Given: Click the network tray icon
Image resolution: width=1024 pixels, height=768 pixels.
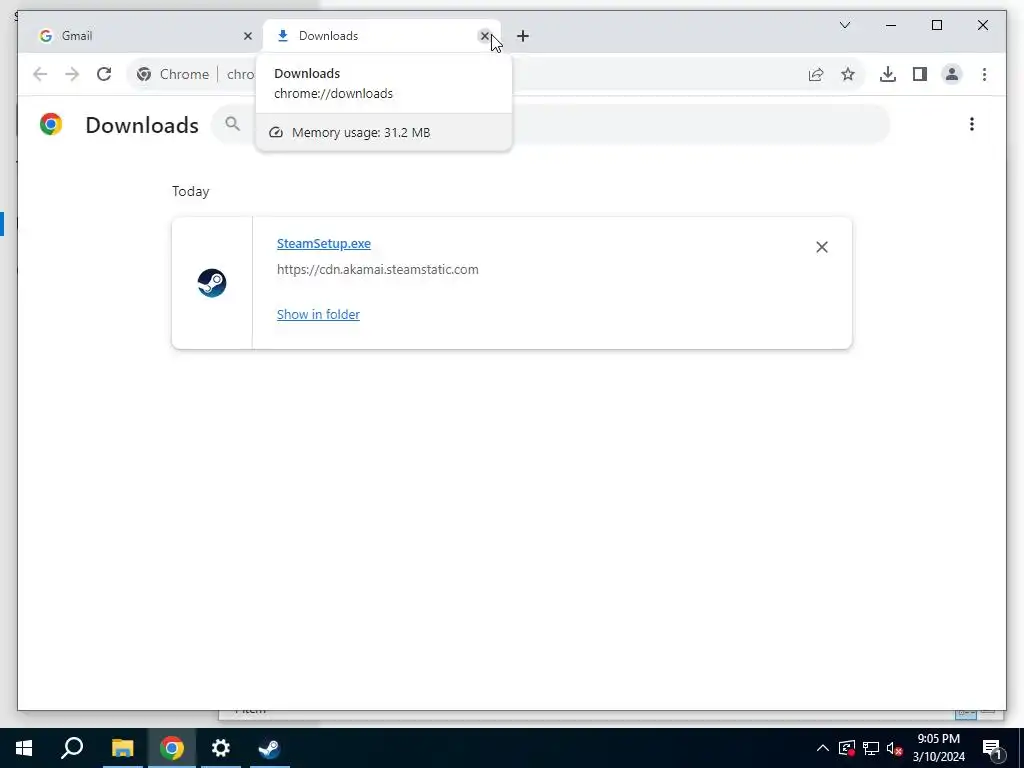Looking at the screenshot, I should point(871,748).
